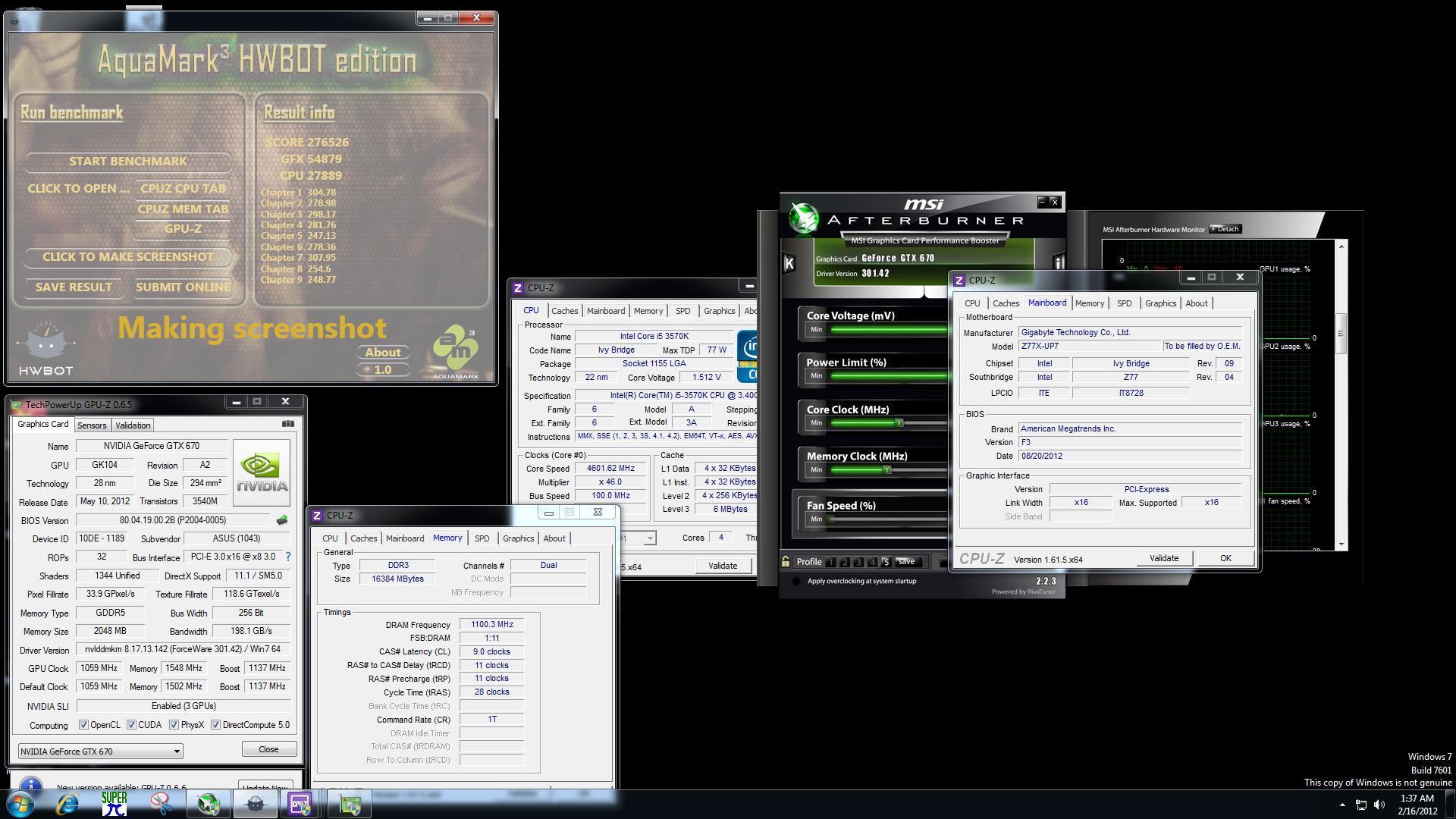Select Afterburner profile slot 3
Viewport: 1456px width, 819px height.
(858, 562)
